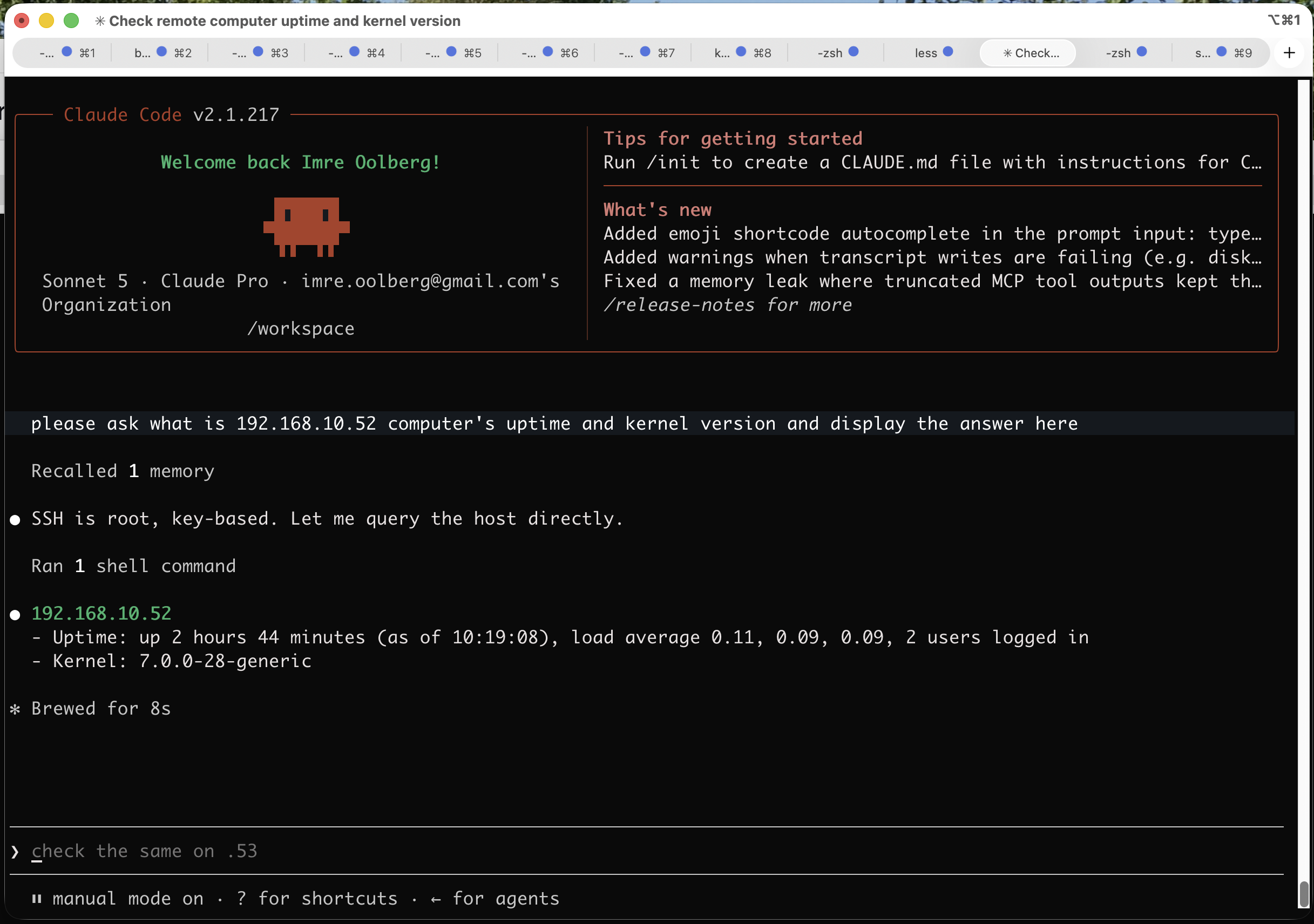Click the 'Tips for getting started' heading
This screenshot has width=1314, height=924.
click(x=733, y=139)
